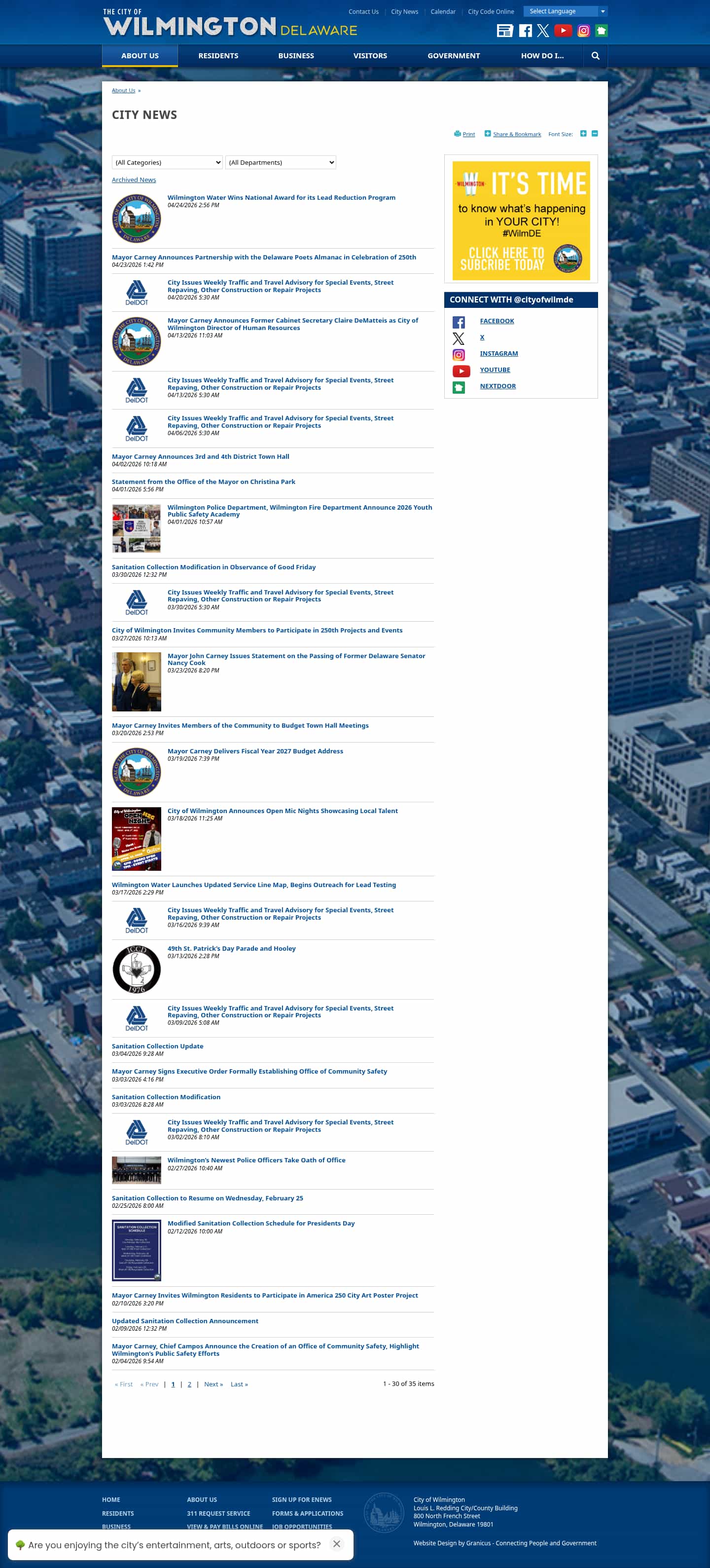Image resolution: width=710 pixels, height=1568 pixels.
Task: Open the Archived News link
Action: pyautogui.click(x=134, y=180)
